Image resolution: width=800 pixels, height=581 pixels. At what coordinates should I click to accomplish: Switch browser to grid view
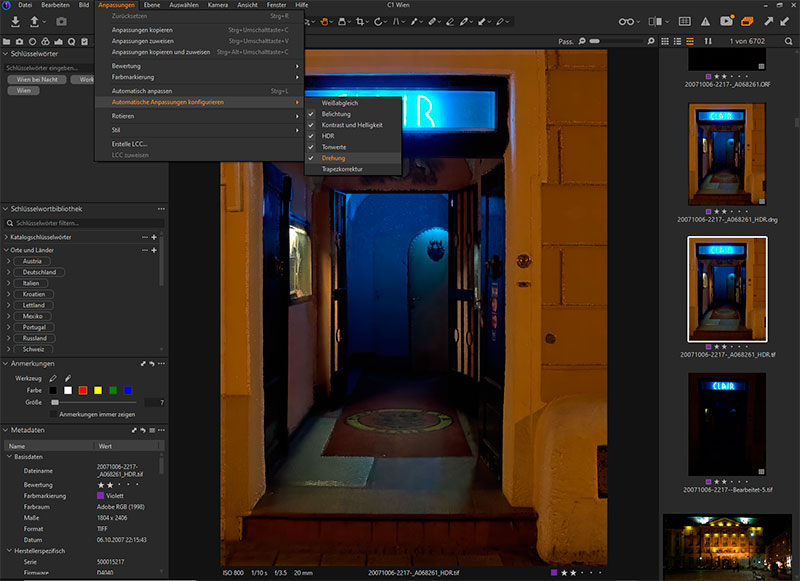[665, 41]
